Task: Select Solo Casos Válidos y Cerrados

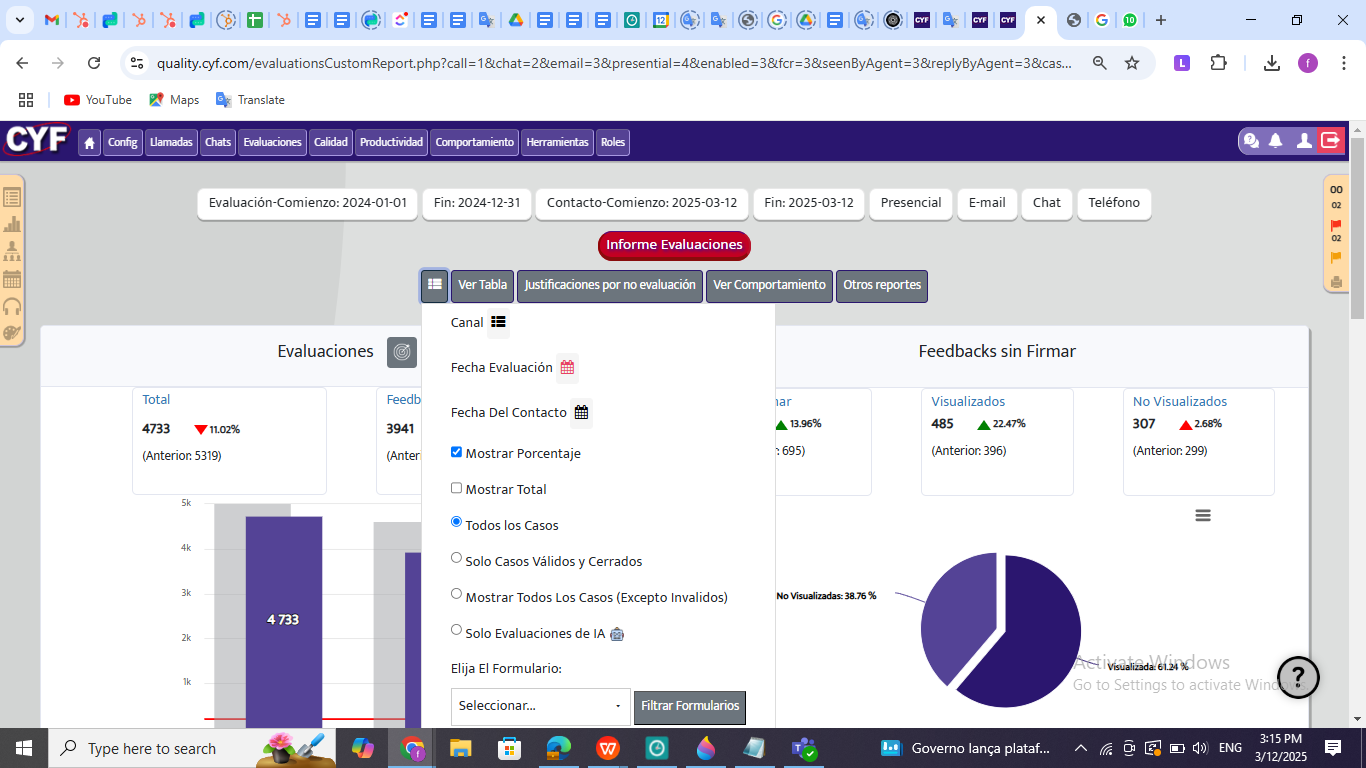Action: click(456, 558)
